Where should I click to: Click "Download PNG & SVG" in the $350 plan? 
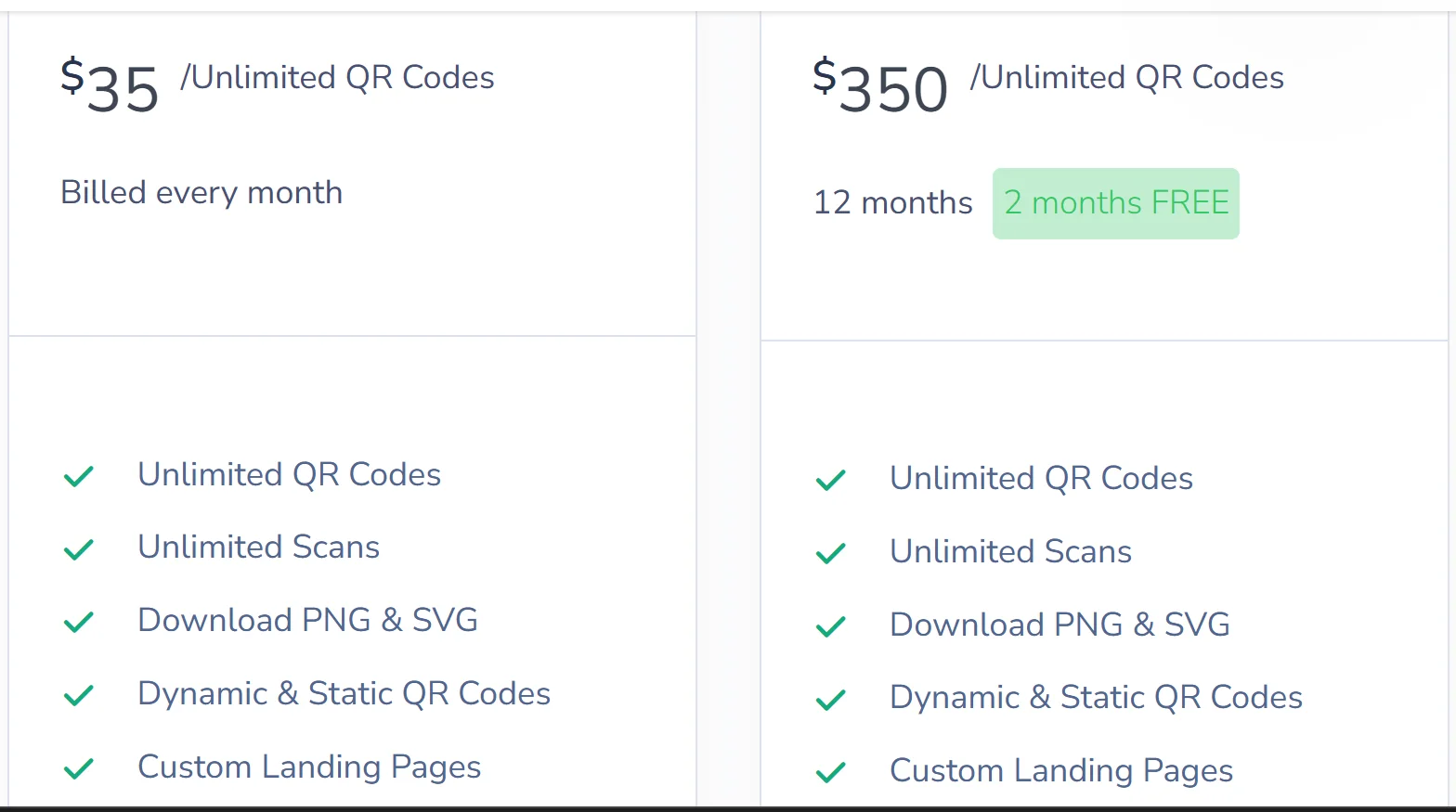[1059, 625]
